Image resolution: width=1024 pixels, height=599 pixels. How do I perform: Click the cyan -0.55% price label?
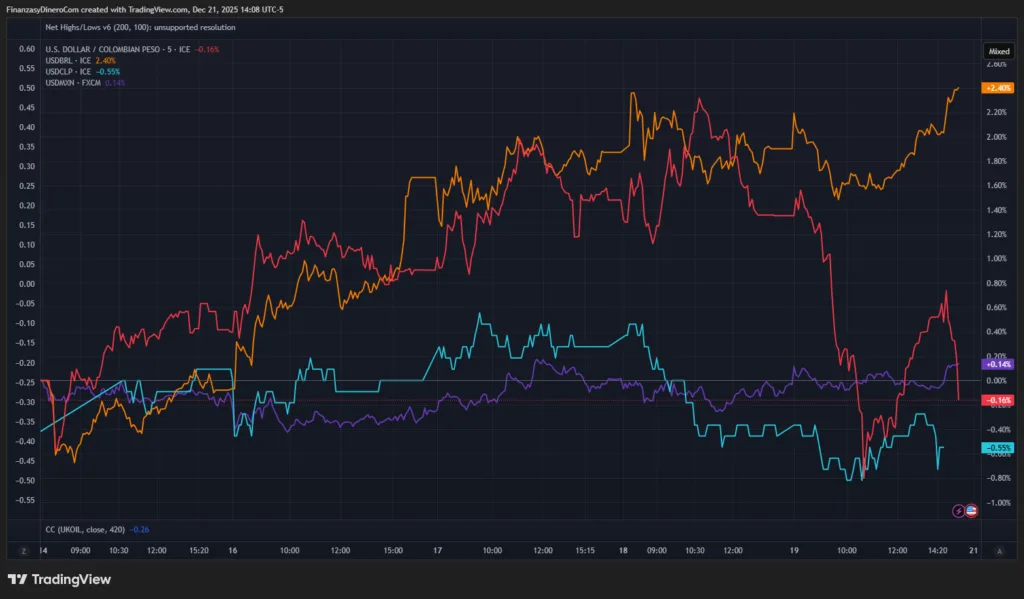click(x=998, y=447)
